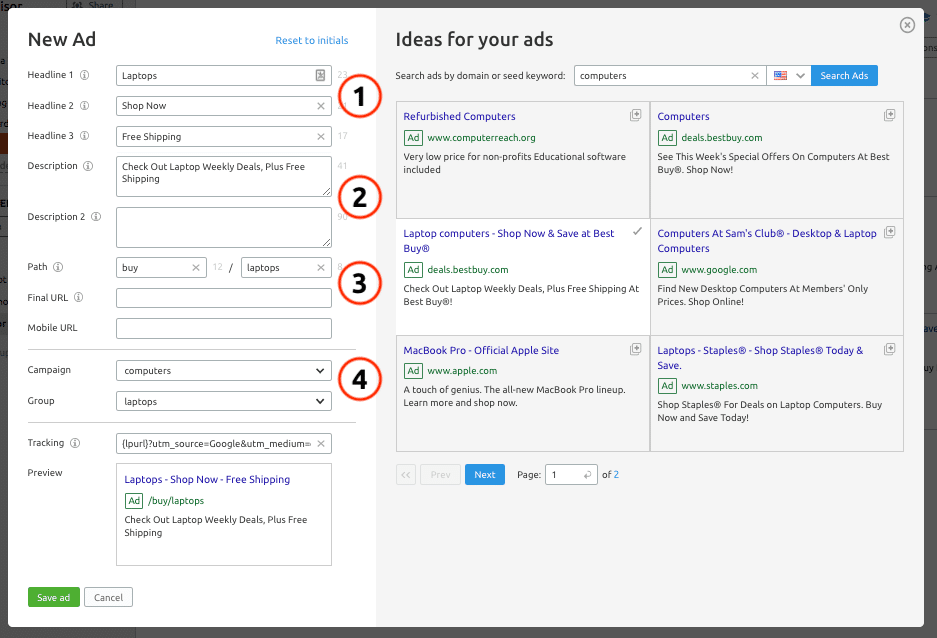Screen dimensions: 937x638
Task: Click the Reset to initials link
Action: point(312,41)
